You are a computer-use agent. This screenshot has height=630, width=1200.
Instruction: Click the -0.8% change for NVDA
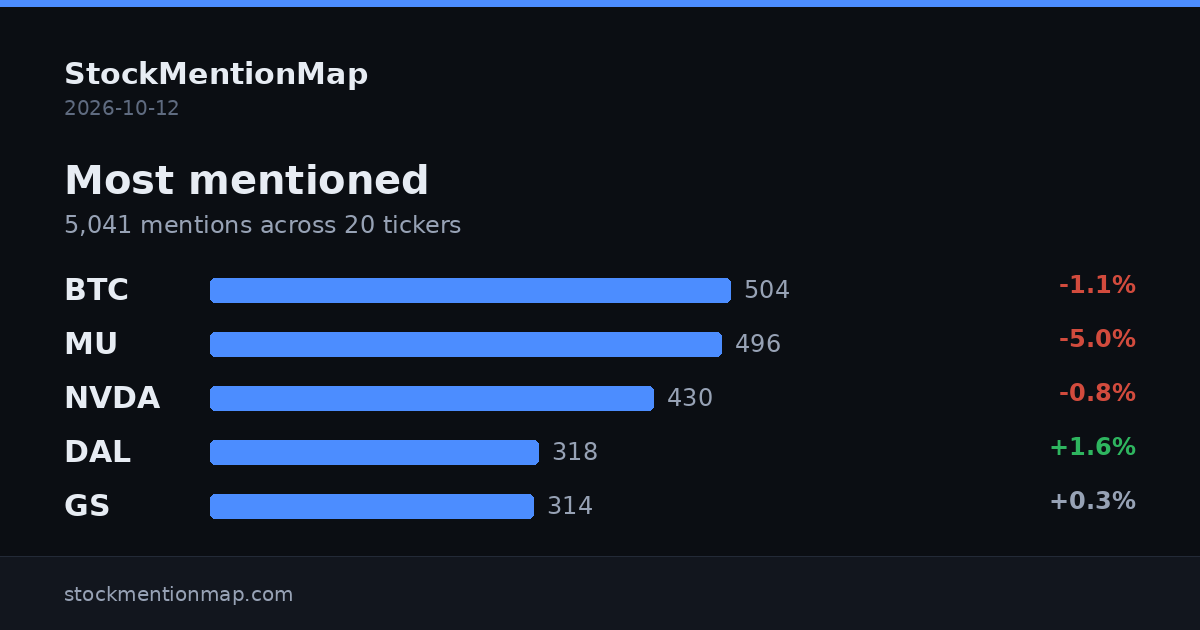[1097, 393]
